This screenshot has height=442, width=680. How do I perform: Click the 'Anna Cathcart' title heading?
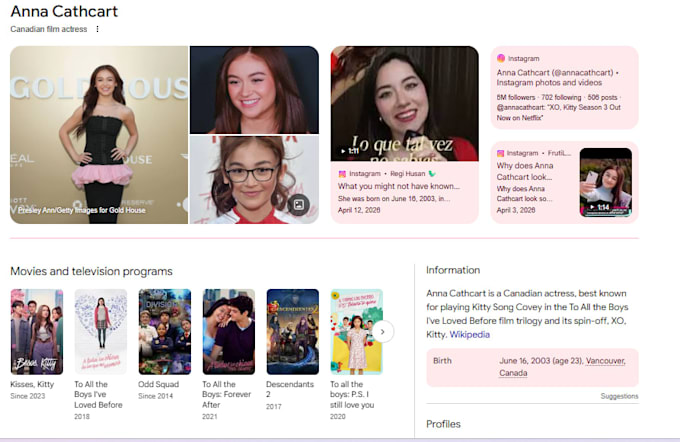point(64,11)
